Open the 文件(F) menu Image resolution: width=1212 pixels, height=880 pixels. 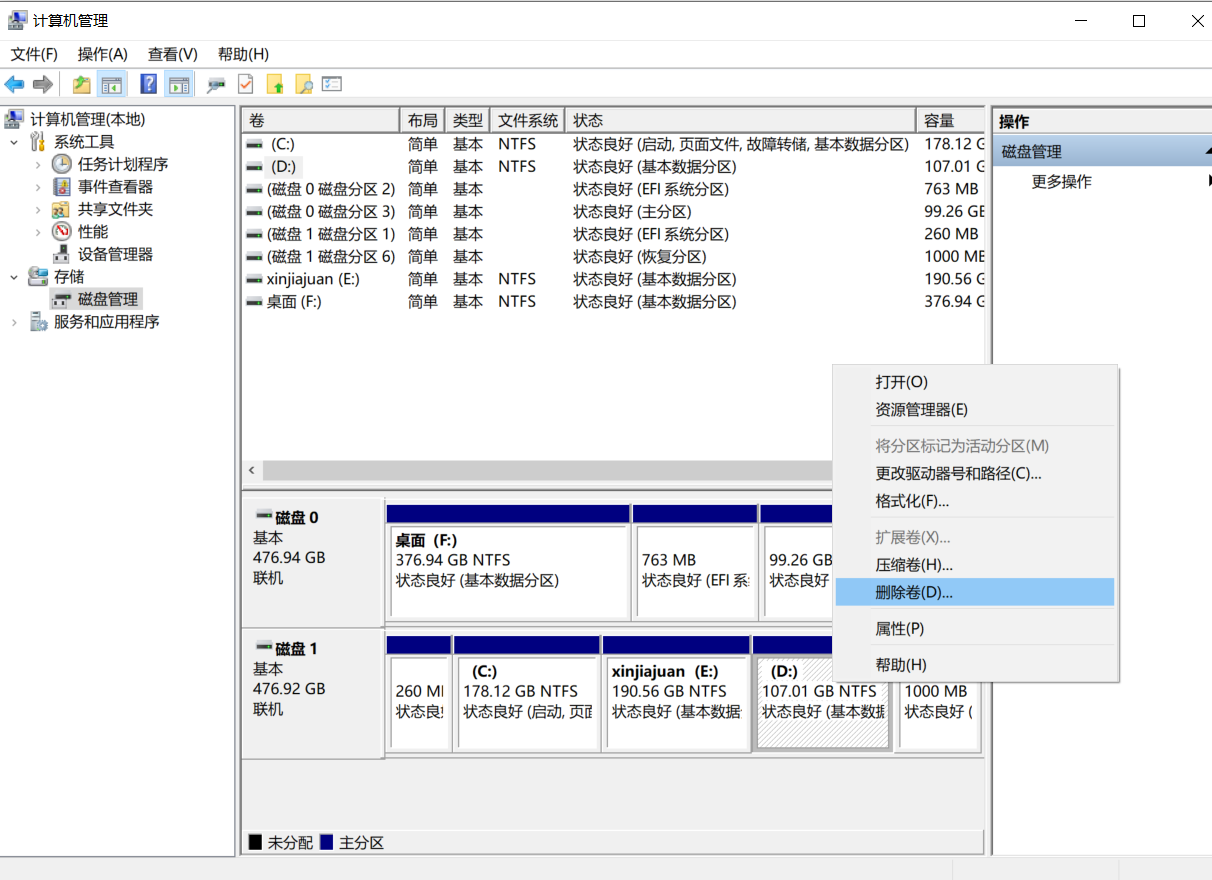(34, 54)
